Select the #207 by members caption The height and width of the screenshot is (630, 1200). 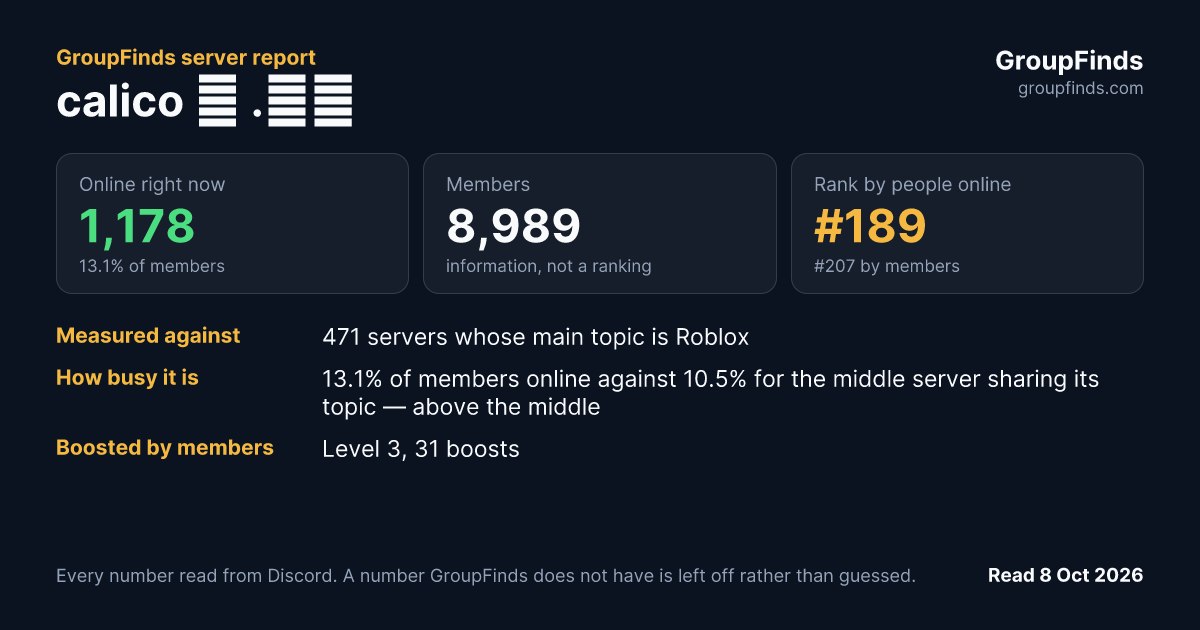(x=887, y=266)
